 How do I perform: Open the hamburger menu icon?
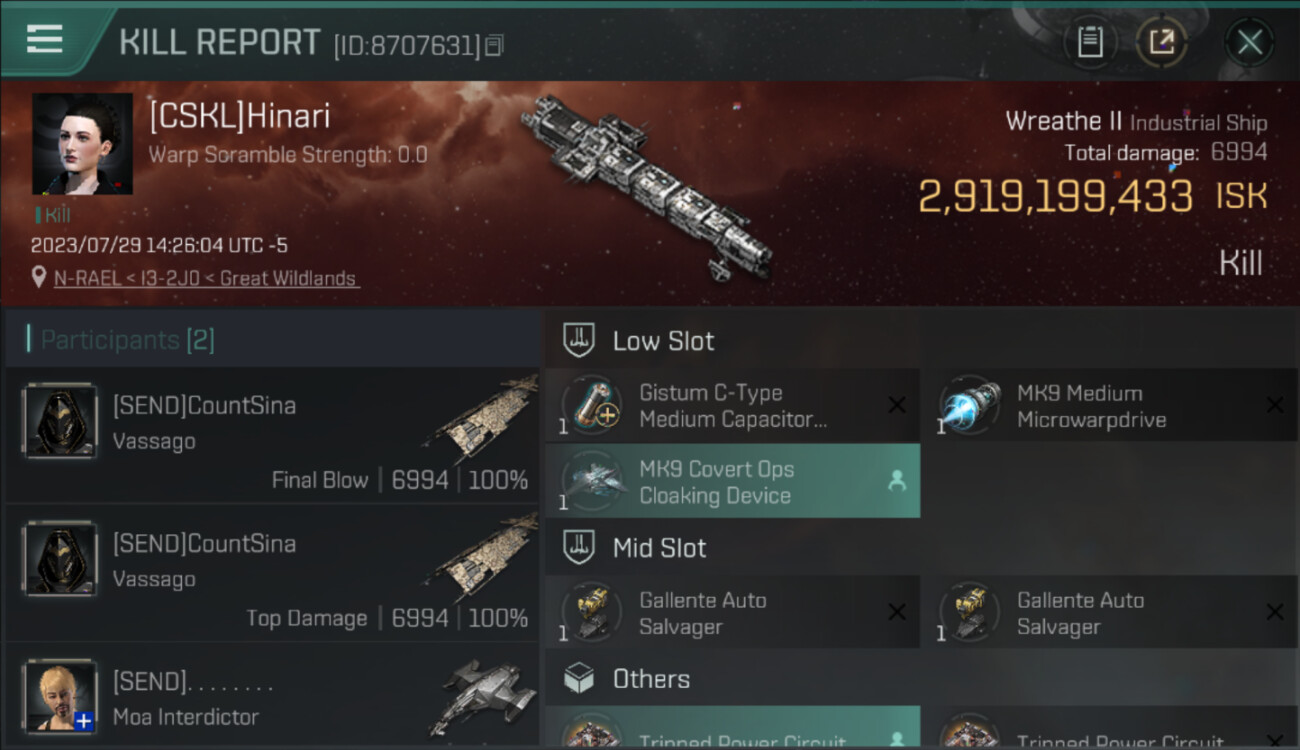(x=45, y=40)
